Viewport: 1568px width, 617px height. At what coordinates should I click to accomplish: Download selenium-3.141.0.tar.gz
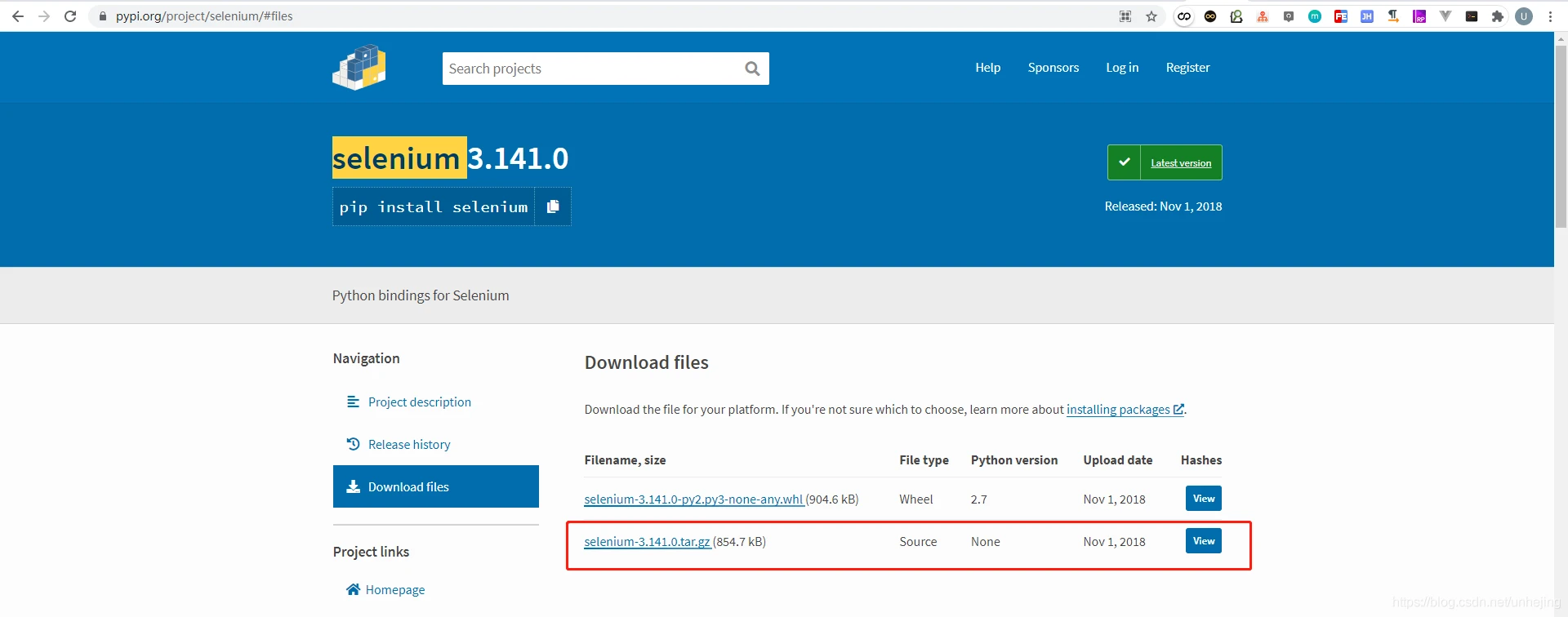(647, 542)
